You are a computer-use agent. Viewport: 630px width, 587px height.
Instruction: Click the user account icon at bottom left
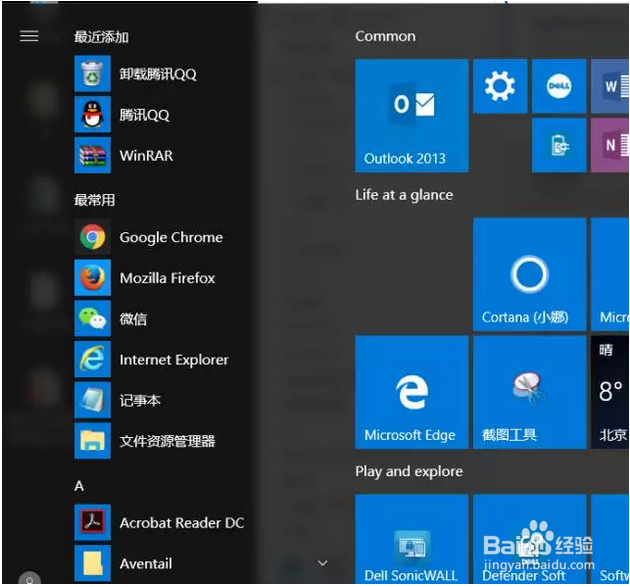(x=29, y=579)
